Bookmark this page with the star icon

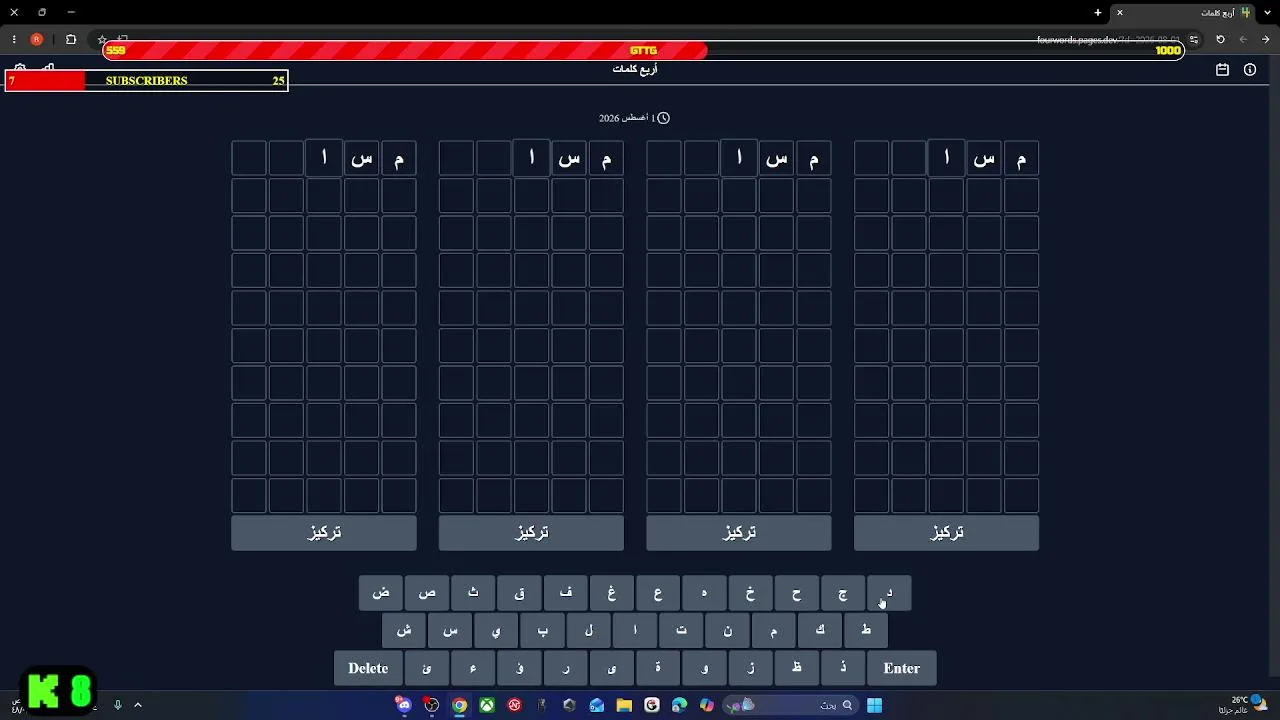(102, 39)
